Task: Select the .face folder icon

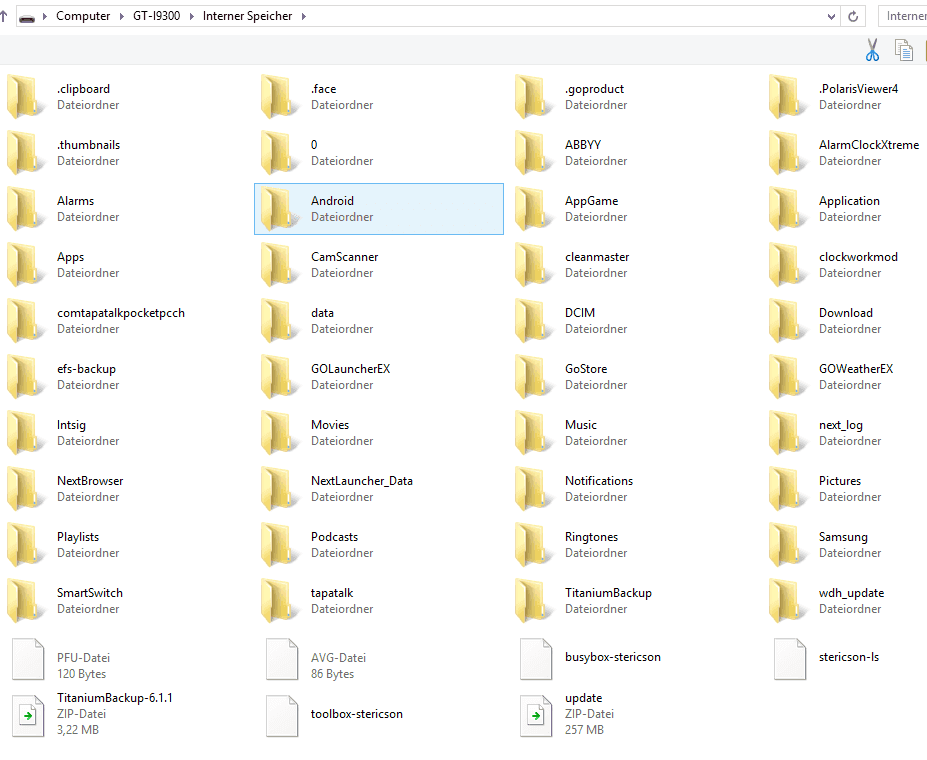Action: (x=280, y=97)
